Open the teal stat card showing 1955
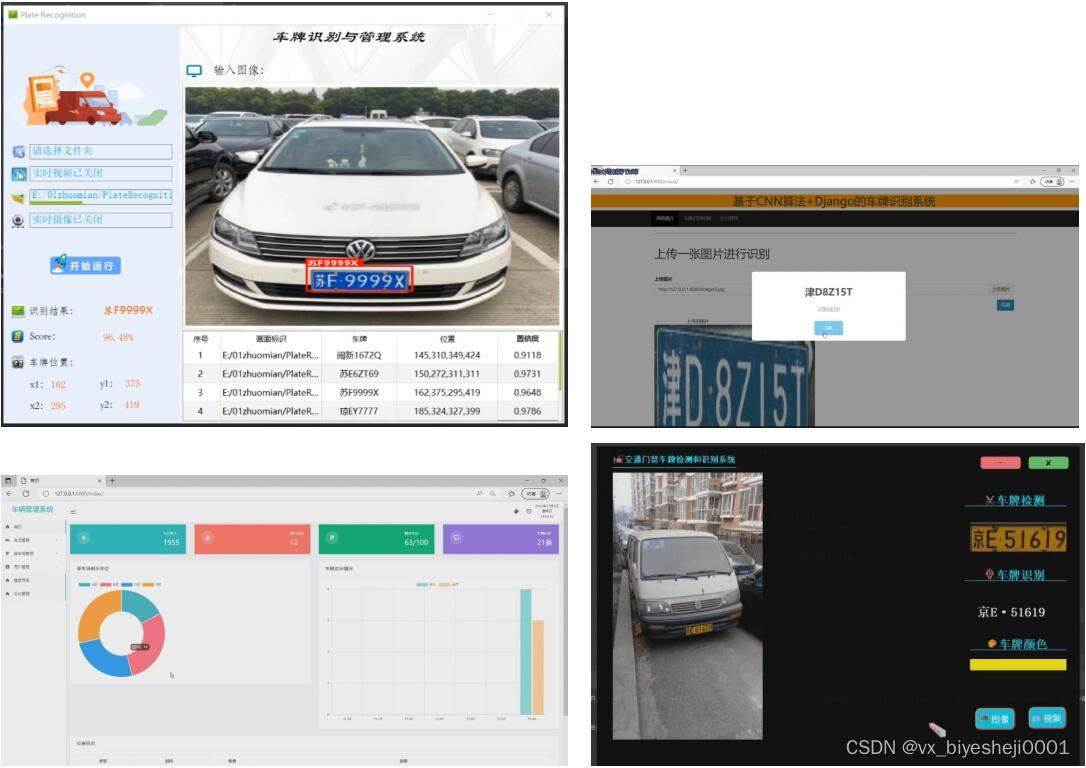The width and height of the screenshot is (1086, 768). pos(128,539)
